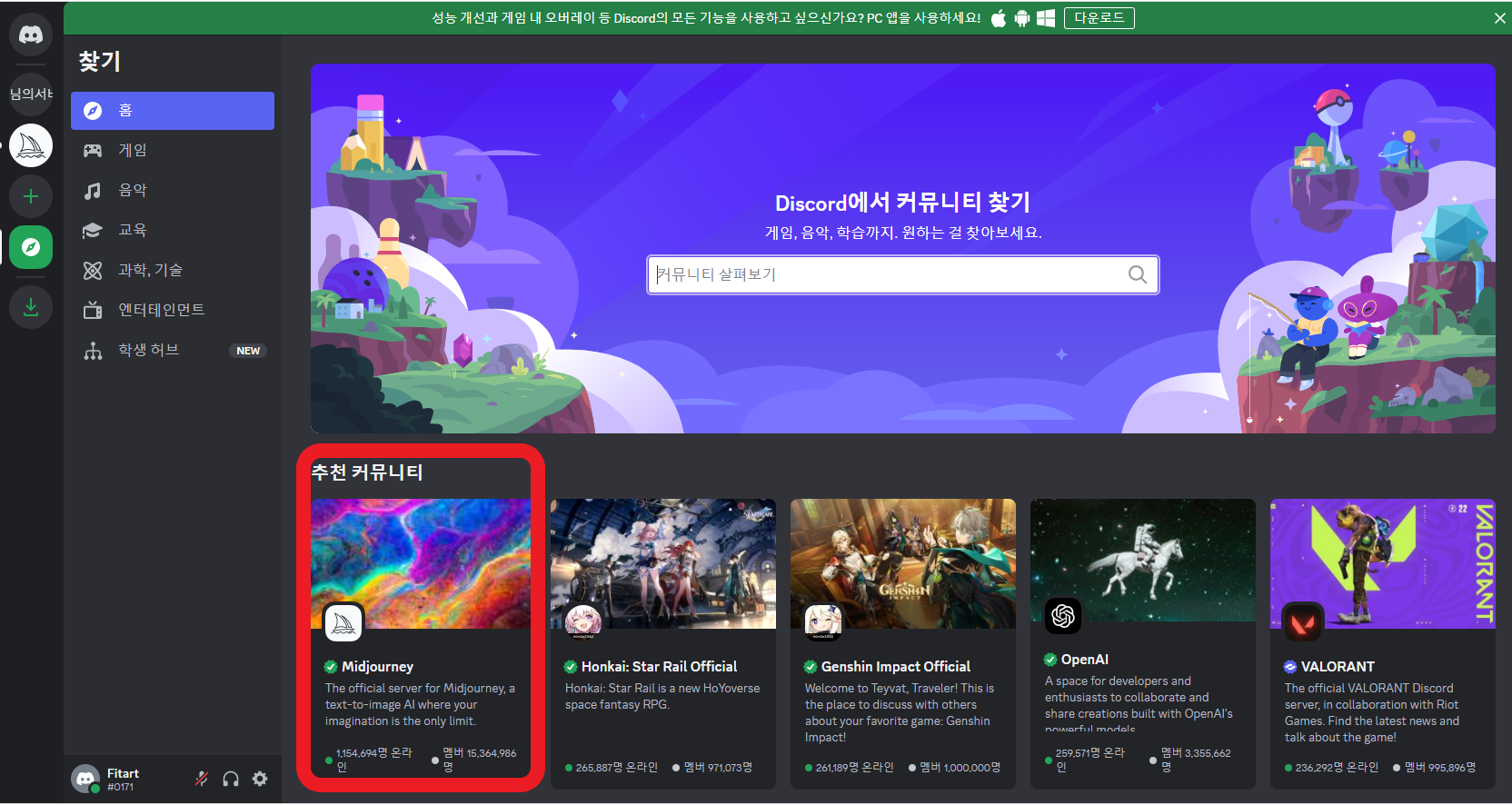
Task: Click the atom icon beside 과학, 기술
Action: pos(93,271)
